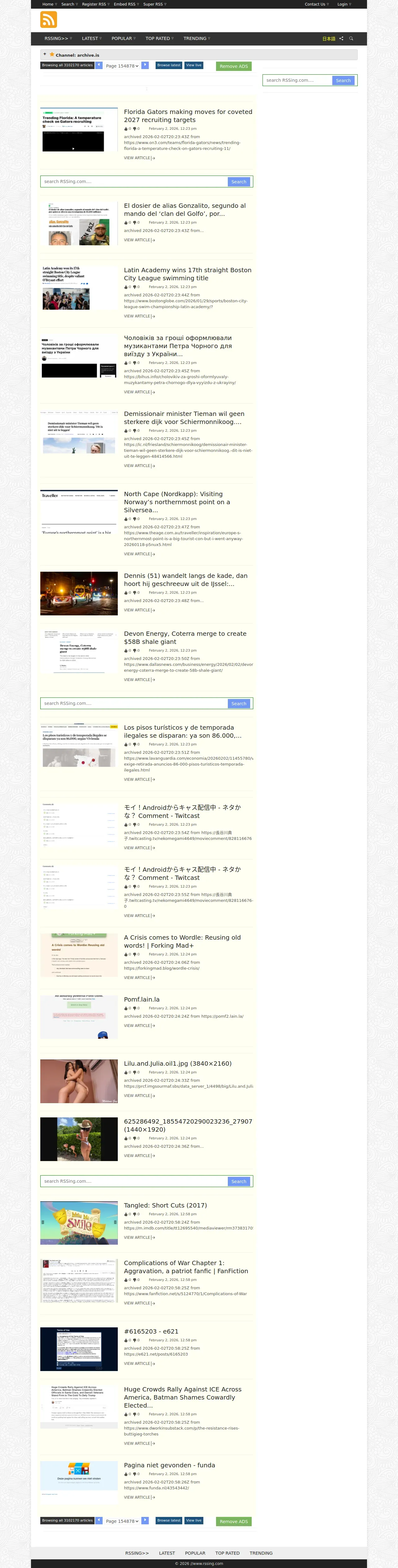
Task: Open the Search menu in top bar
Action: click(69, 4)
